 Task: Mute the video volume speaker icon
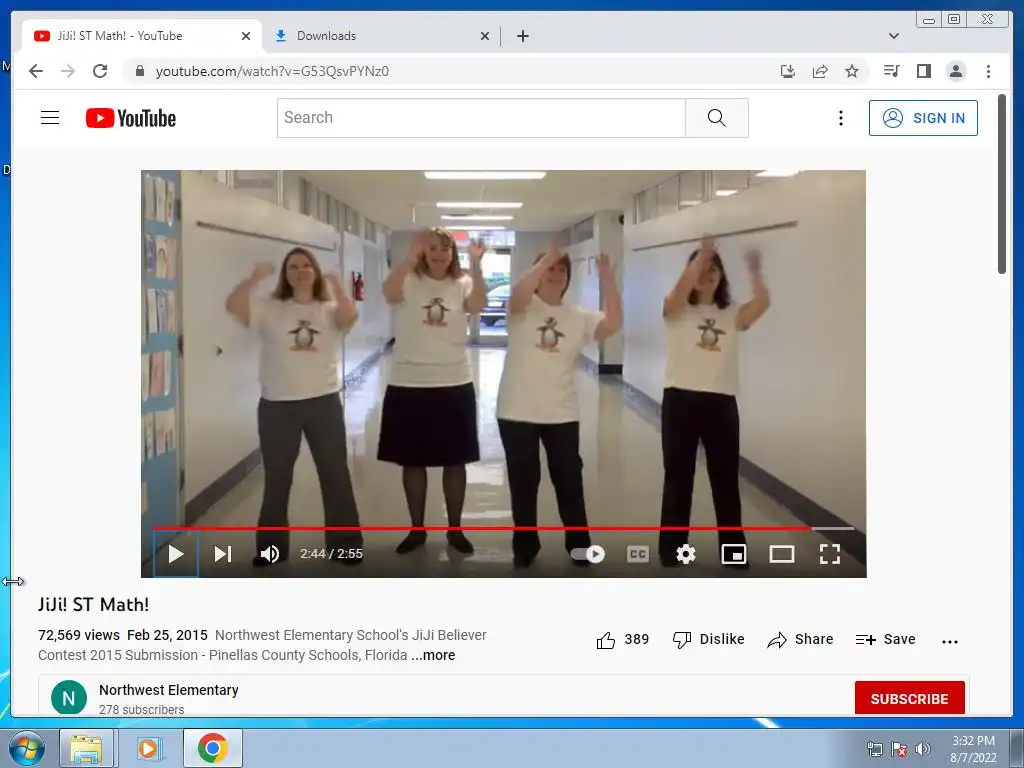point(270,554)
